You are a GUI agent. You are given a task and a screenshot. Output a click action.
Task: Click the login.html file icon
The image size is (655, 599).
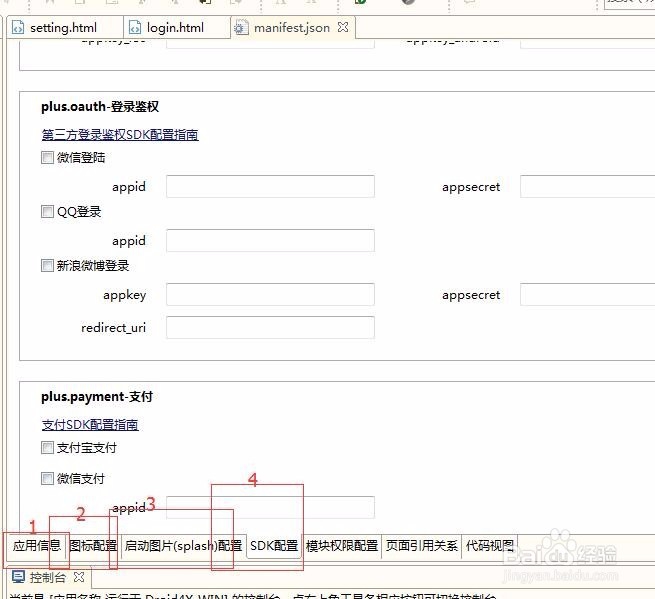tap(135, 28)
